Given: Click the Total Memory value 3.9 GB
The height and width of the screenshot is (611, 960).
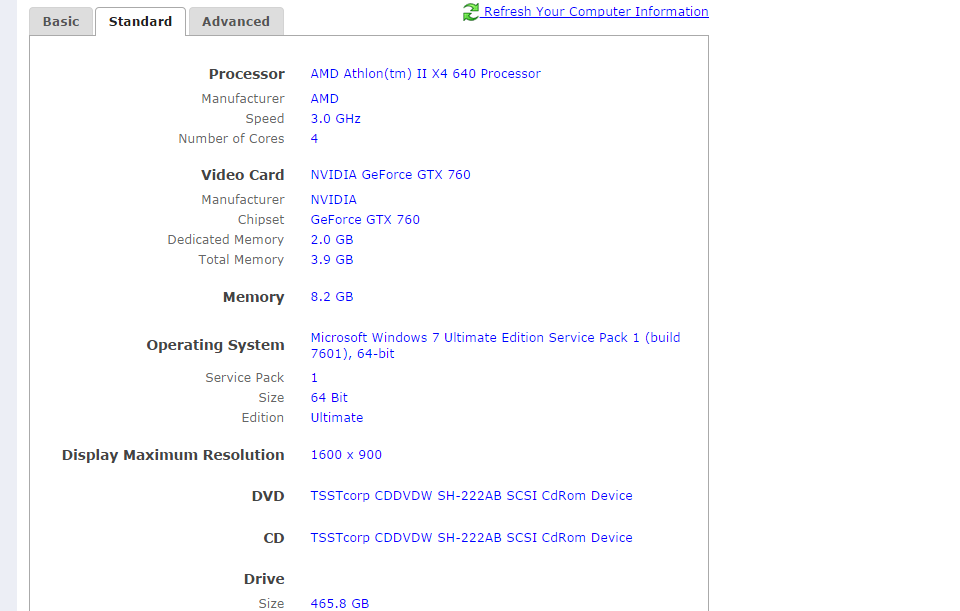Looking at the screenshot, I should pos(332,260).
